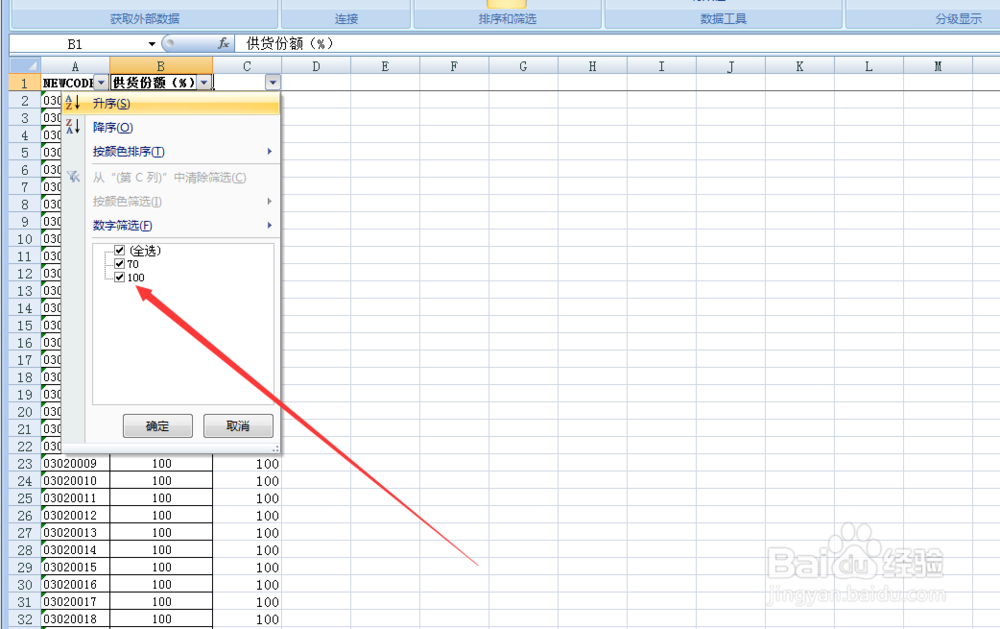This screenshot has height=629, width=1000.
Task: Click the select-all corner button
Action: [25, 66]
